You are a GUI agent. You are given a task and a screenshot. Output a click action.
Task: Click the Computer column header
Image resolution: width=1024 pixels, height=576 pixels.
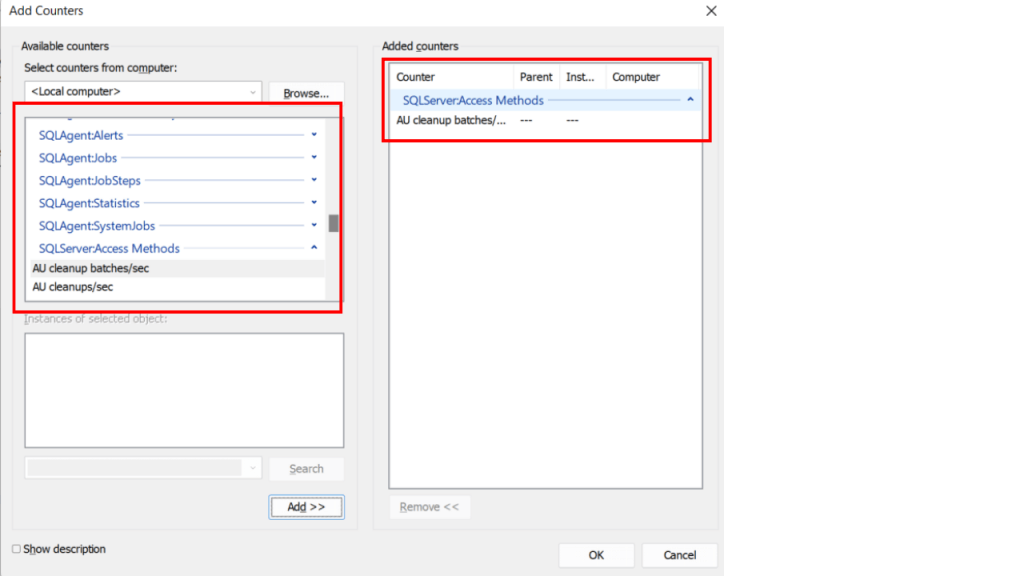coord(652,77)
